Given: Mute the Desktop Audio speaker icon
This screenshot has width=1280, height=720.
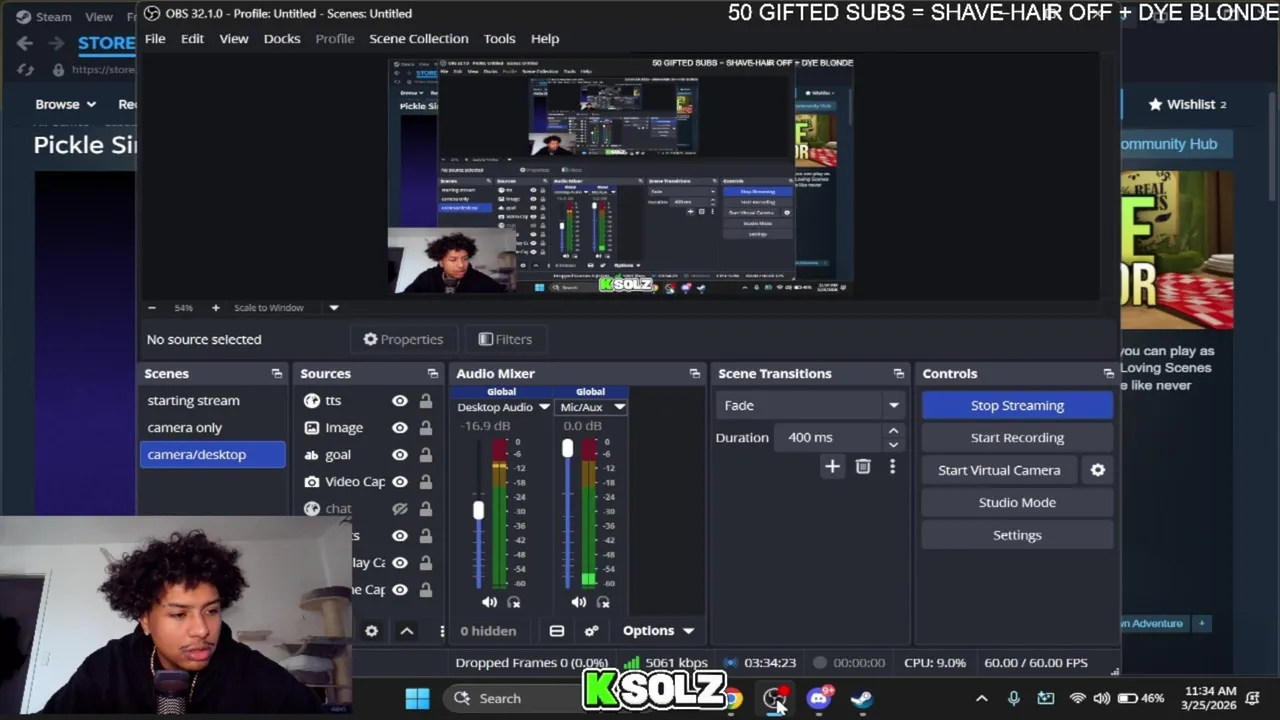Looking at the screenshot, I should click(489, 602).
